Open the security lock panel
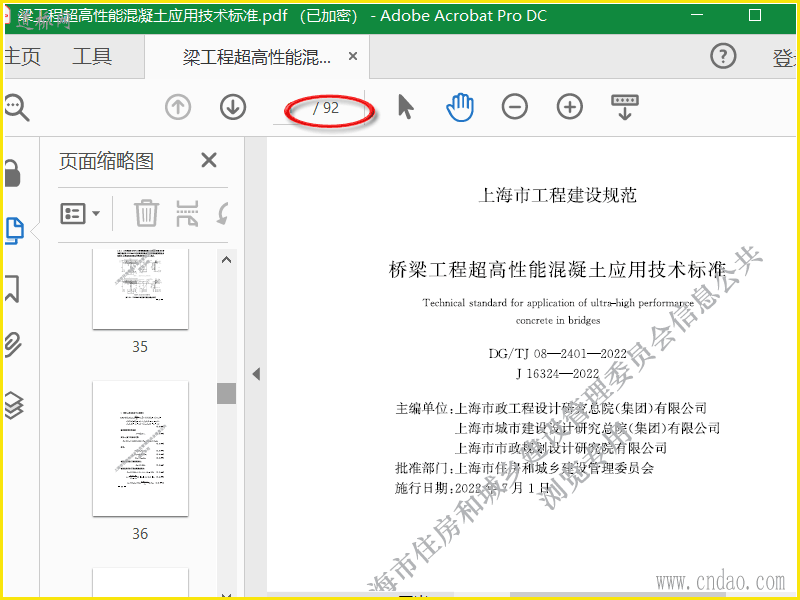This screenshot has width=800, height=600. tap(12, 173)
